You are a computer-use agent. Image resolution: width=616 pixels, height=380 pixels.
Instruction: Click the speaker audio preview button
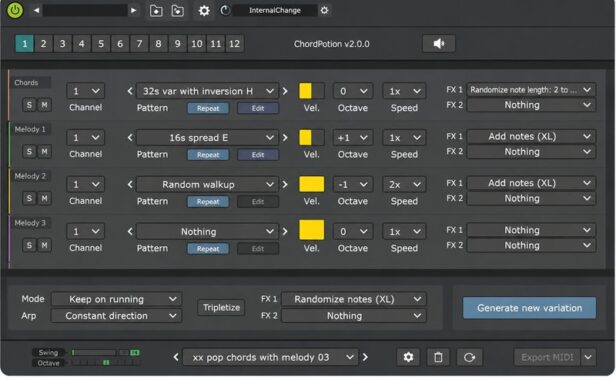click(x=439, y=43)
